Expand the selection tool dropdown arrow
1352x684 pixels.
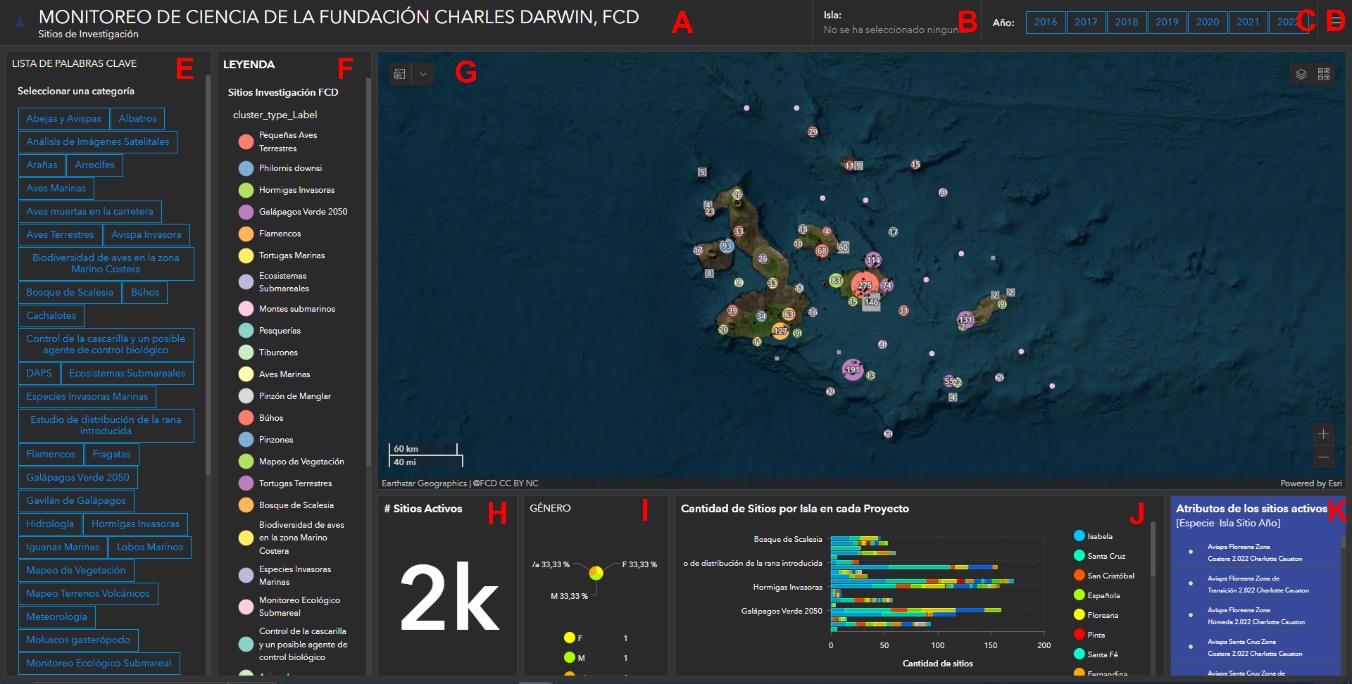[423, 74]
